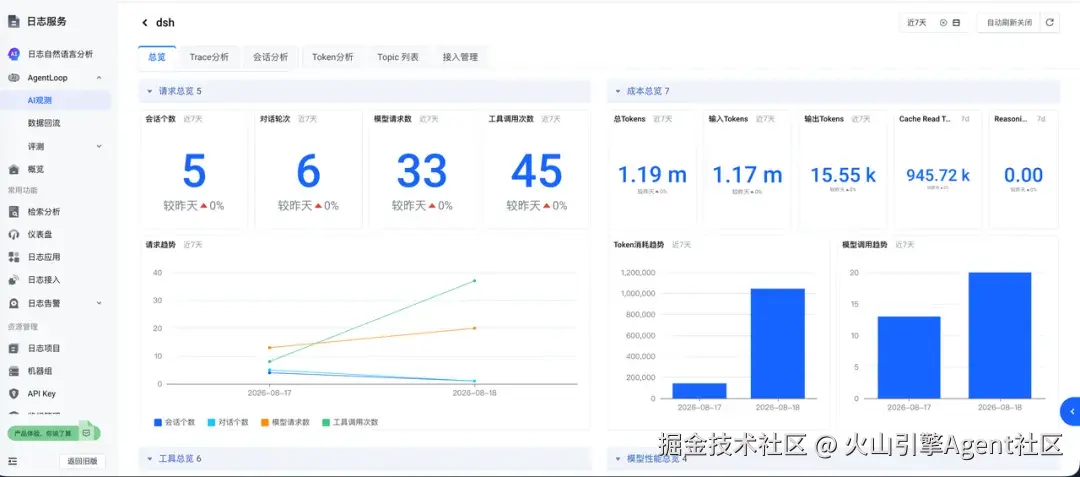1080x477 pixels.
Task: Click the 输入Tokens value 1.17 m
Action: (747, 175)
